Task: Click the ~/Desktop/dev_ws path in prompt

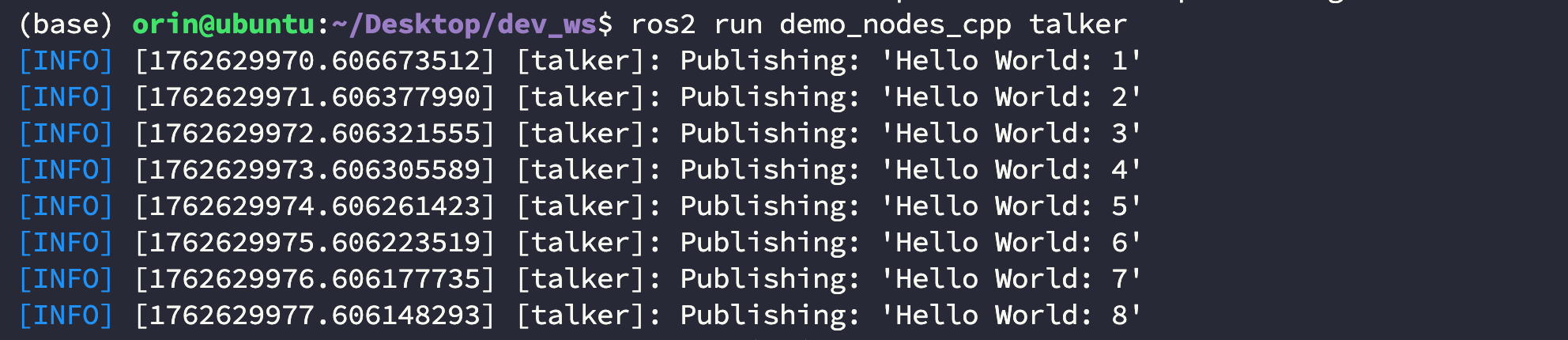Action: (464, 25)
